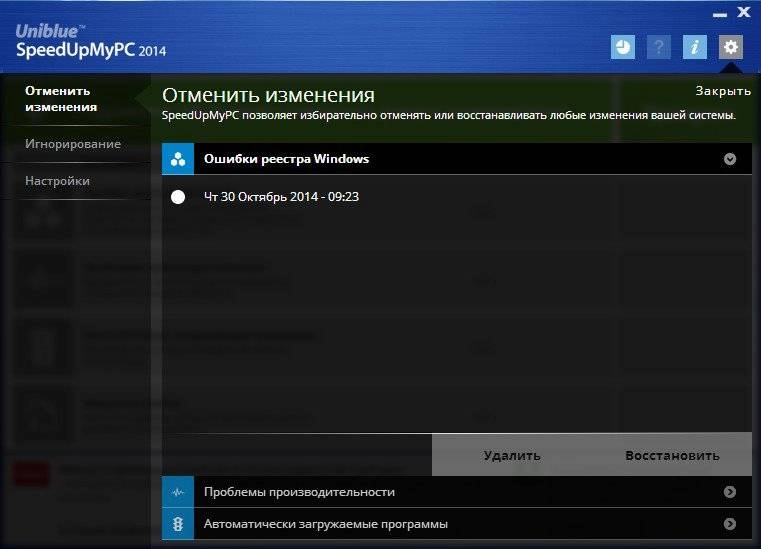Click the startup programs traffic-light icon

[178, 524]
